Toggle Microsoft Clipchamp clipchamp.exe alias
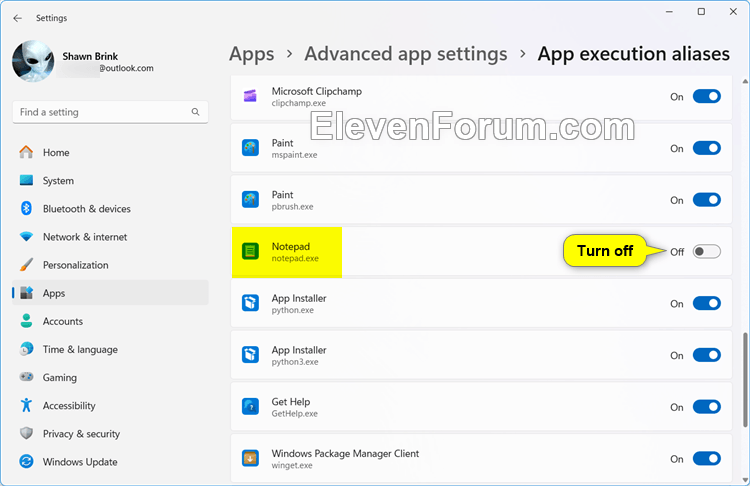 click(706, 97)
